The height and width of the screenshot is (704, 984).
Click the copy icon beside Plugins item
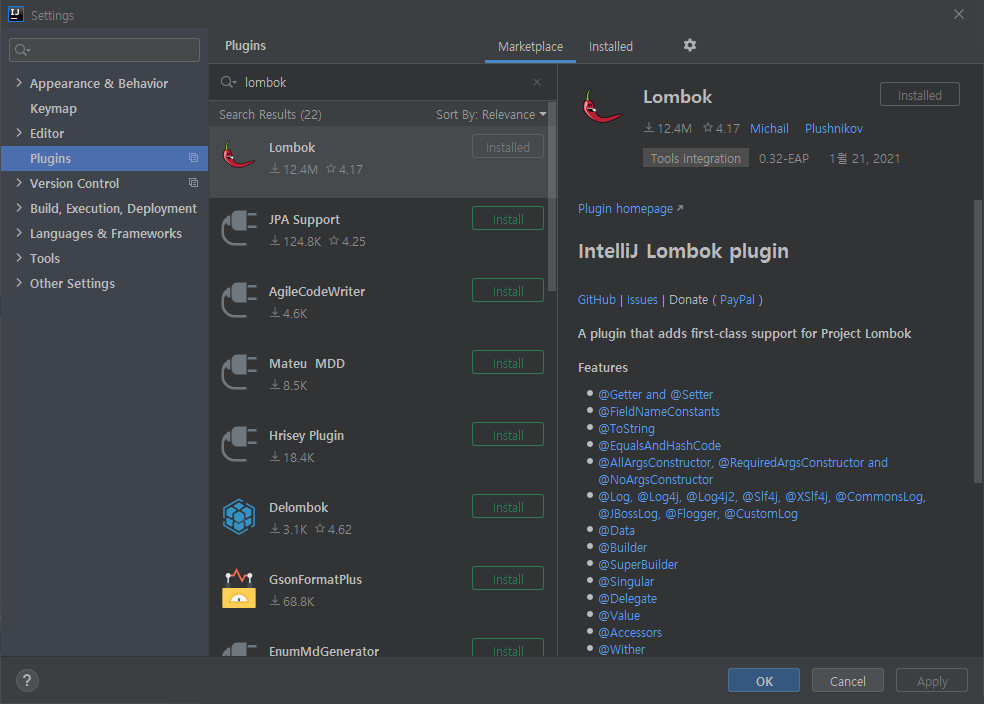click(193, 158)
